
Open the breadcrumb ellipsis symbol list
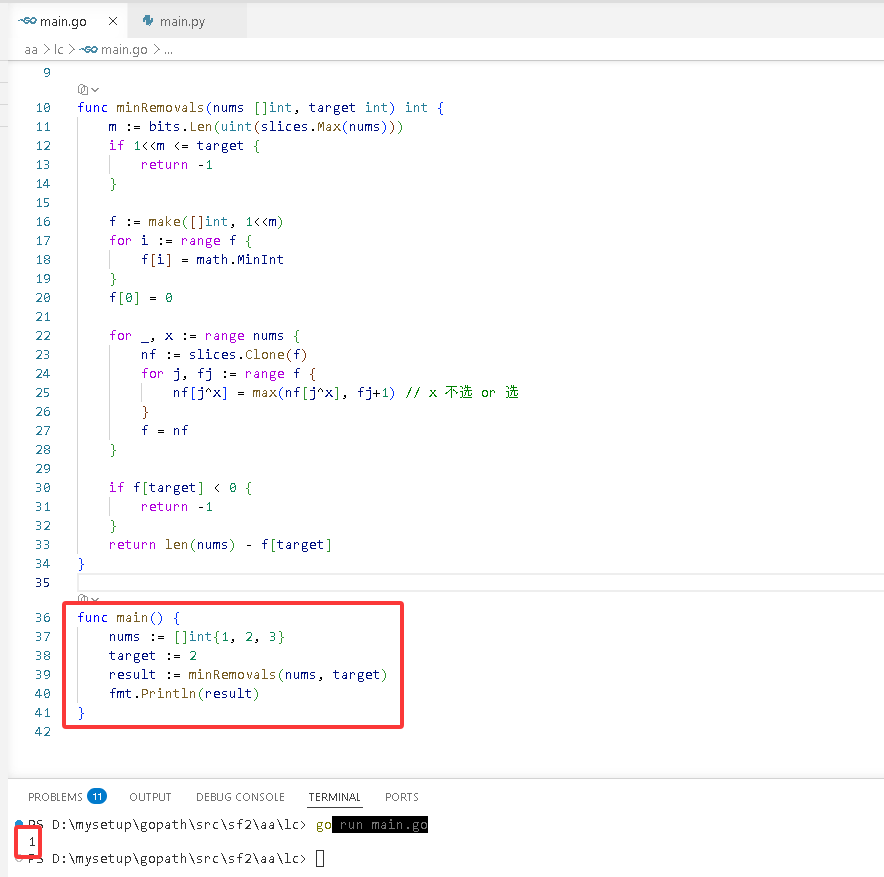coord(168,50)
